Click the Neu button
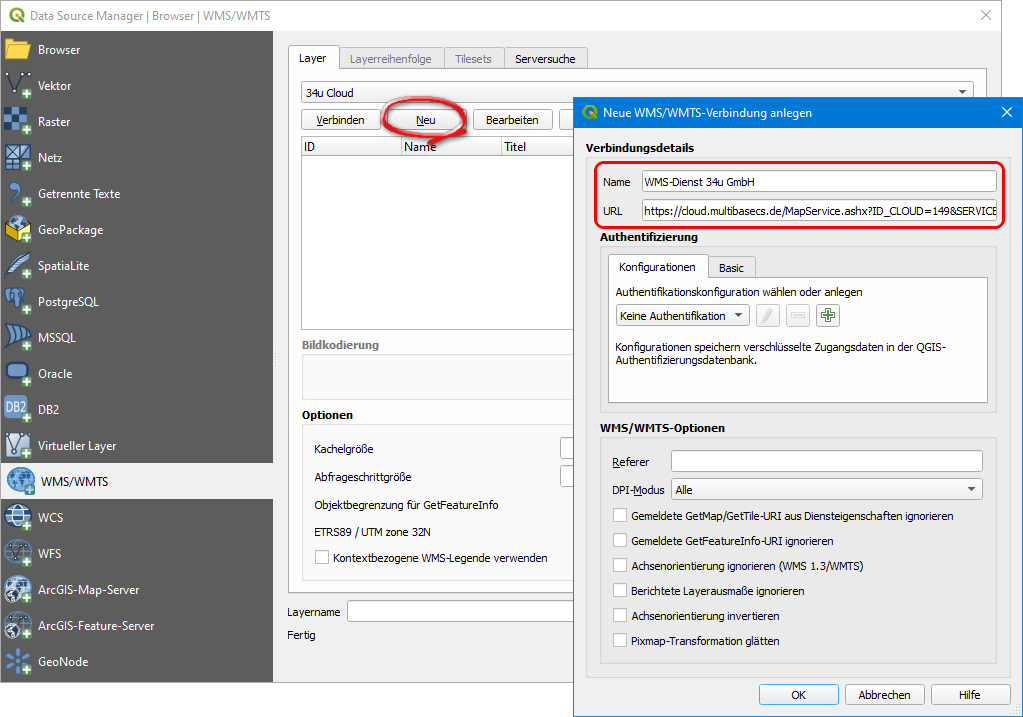 [426, 120]
